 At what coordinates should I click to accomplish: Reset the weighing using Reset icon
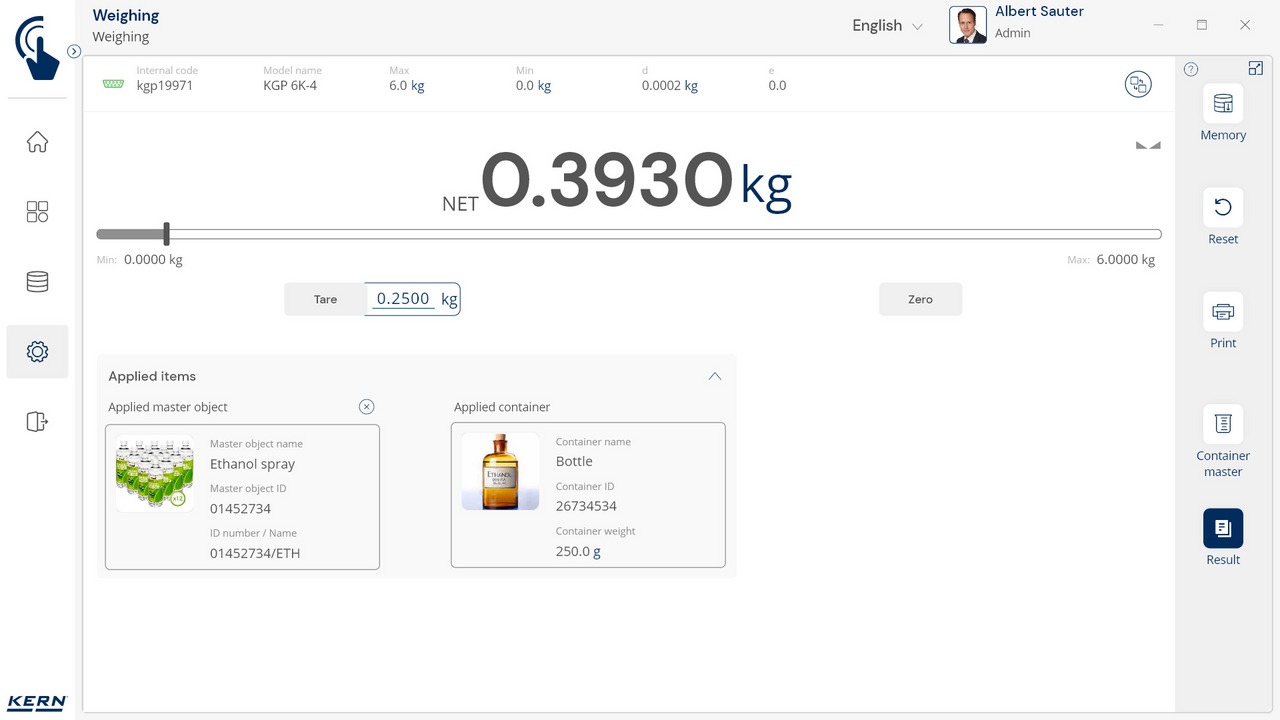tap(1222, 208)
